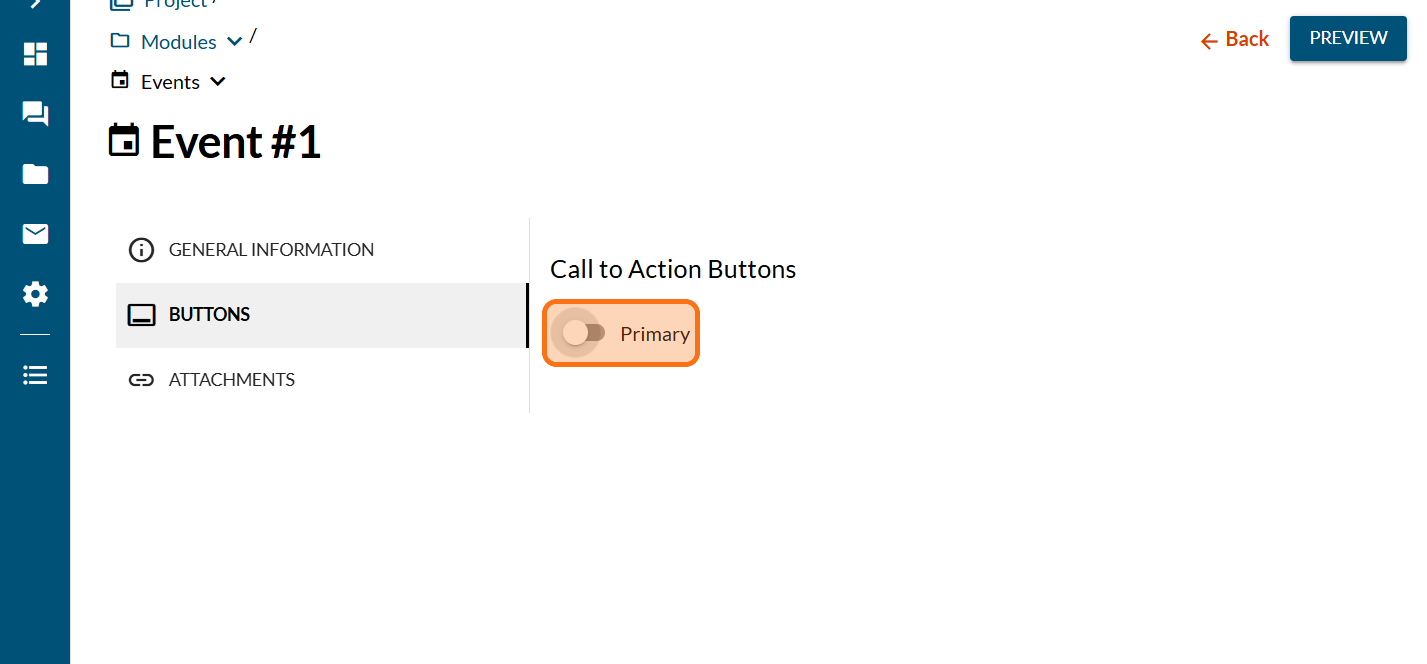
Task: Open the mail envelope sidebar icon
Action: pyautogui.click(x=35, y=234)
